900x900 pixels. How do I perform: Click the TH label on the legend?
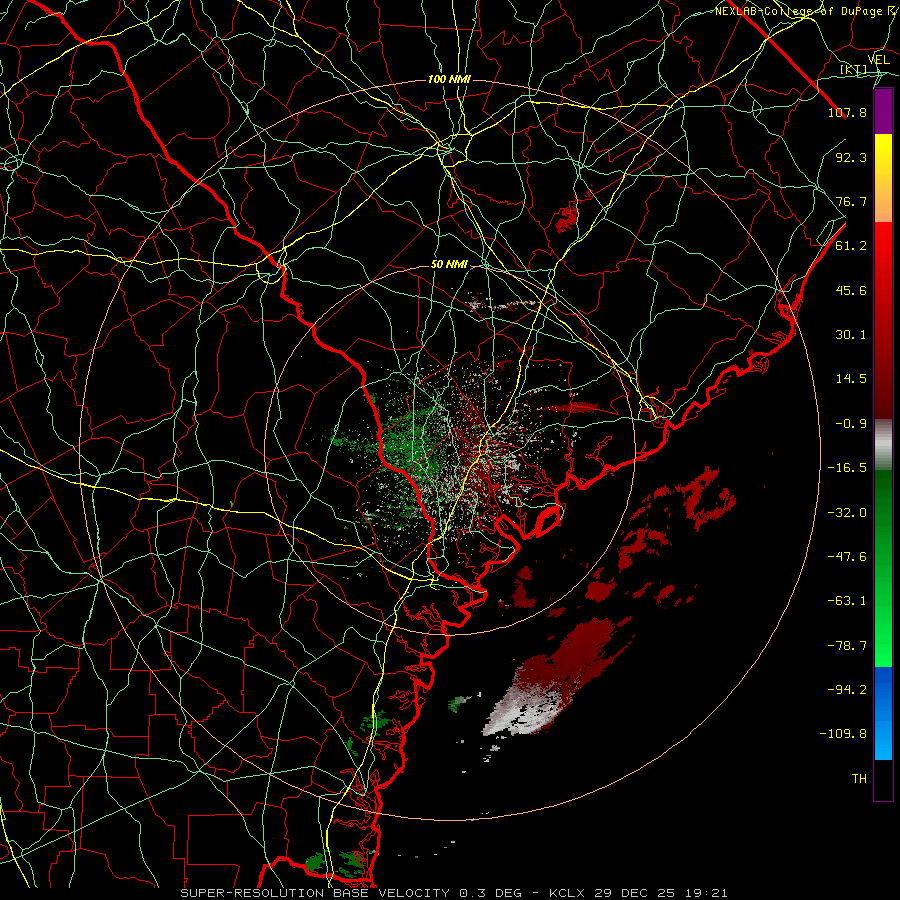[x=859, y=779]
